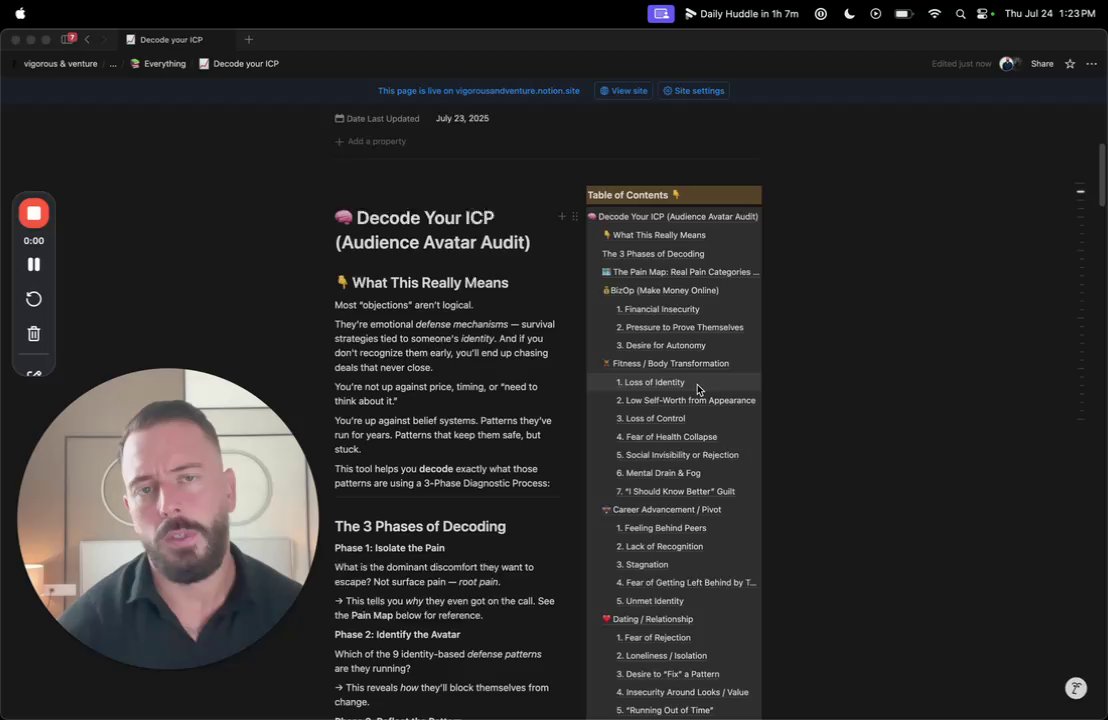The image size is (1108, 720).
Task: Jump to Fear of Rejection
Action: [653, 637]
